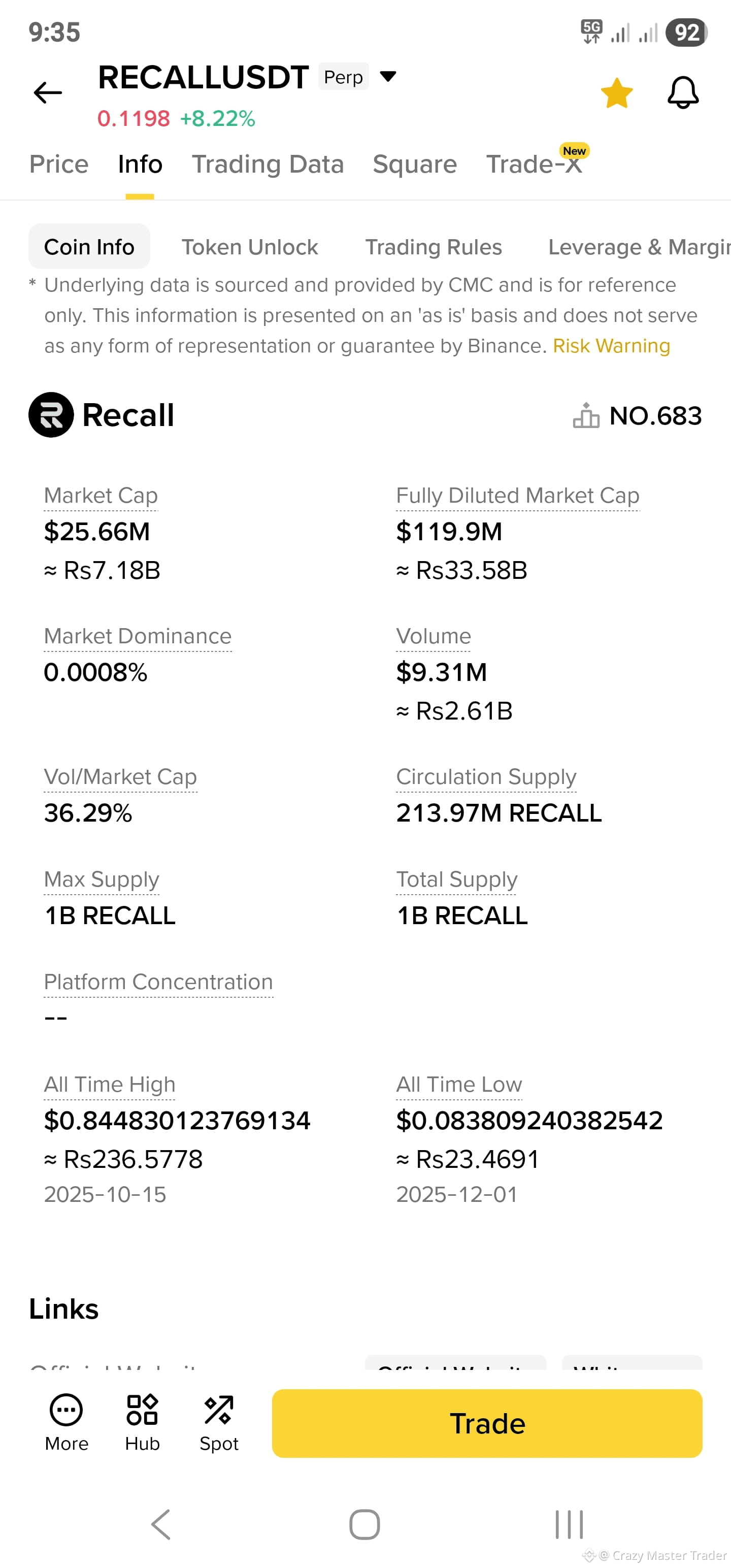Open price alert bell icon
Image resolution: width=731 pixels, height=1568 pixels.
683,92
